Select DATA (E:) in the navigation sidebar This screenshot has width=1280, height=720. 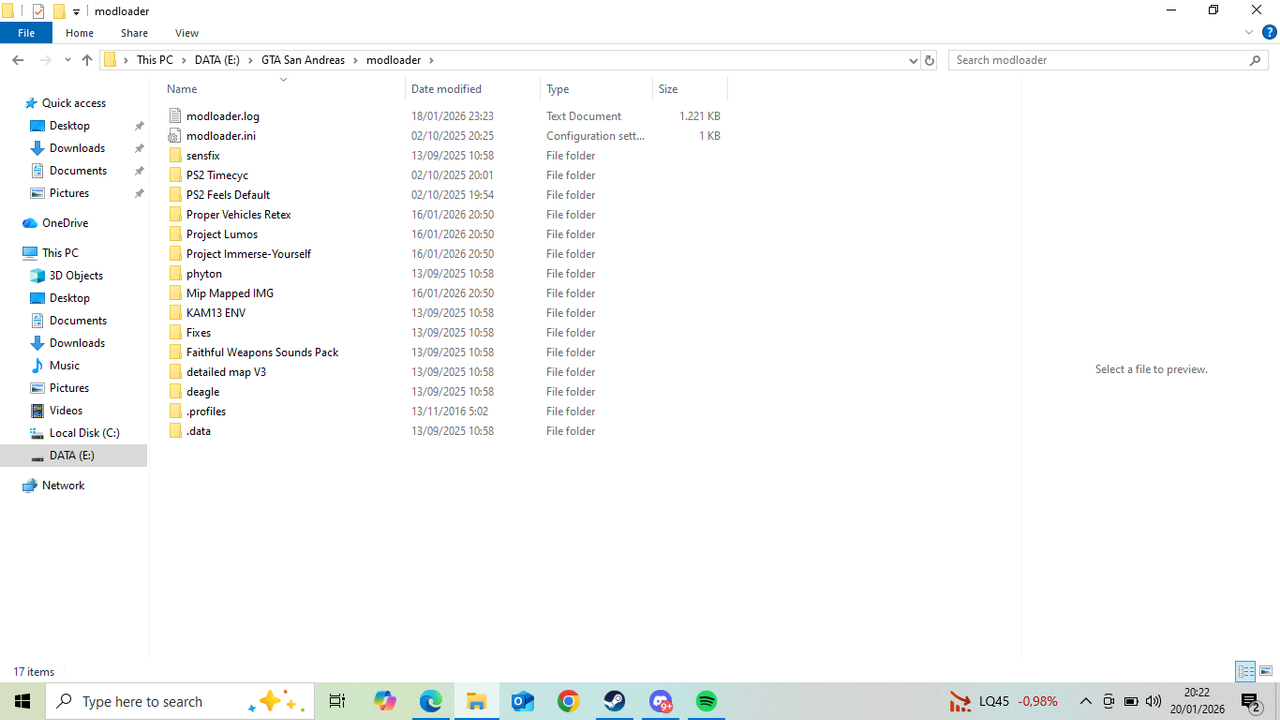point(72,455)
